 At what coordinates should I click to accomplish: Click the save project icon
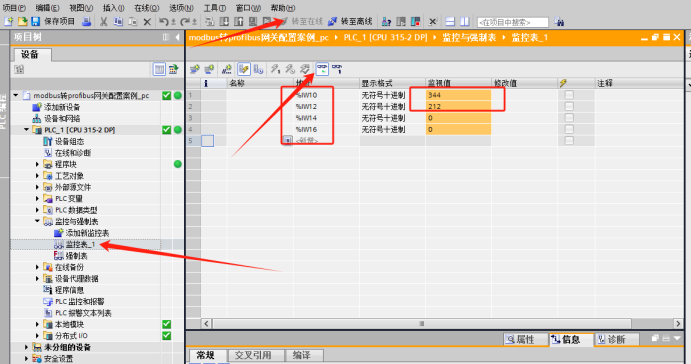pyautogui.click(x=36, y=22)
